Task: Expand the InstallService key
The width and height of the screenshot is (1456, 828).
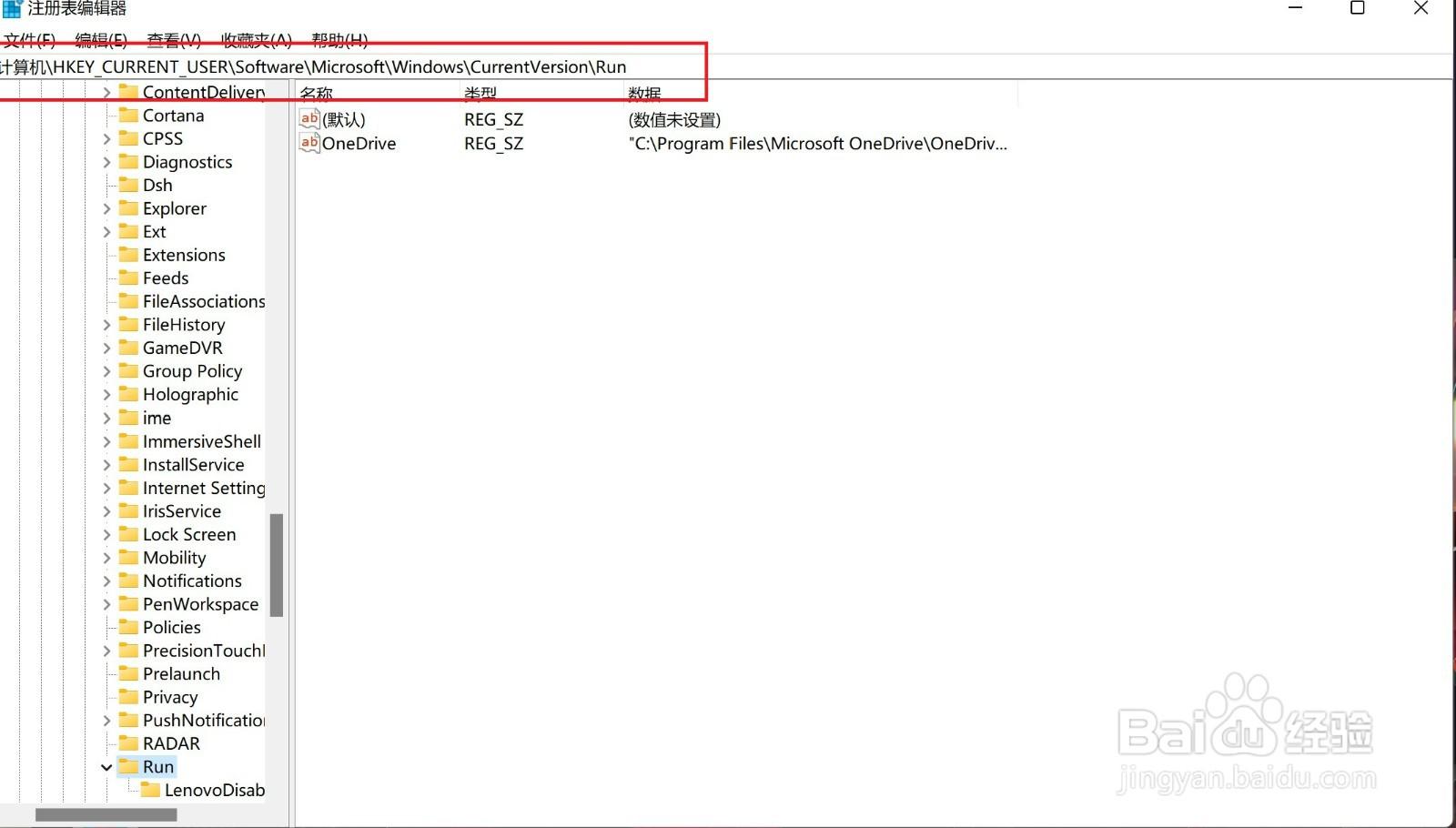Action: (x=106, y=465)
